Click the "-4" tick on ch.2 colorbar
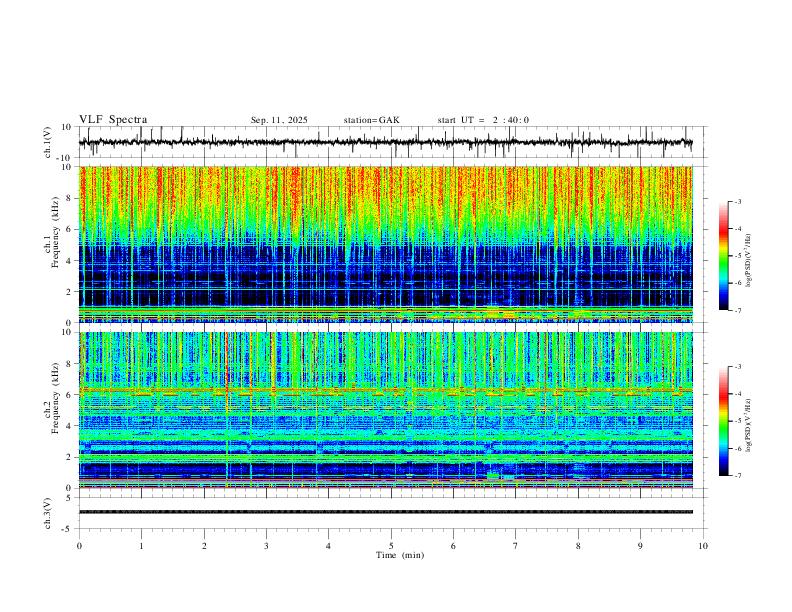 tap(737, 393)
